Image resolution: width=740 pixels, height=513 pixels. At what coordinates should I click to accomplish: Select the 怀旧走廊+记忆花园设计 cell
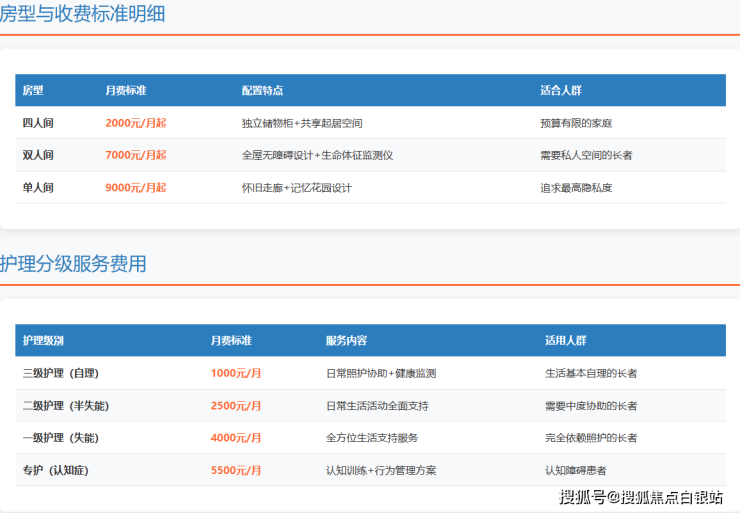(297, 187)
